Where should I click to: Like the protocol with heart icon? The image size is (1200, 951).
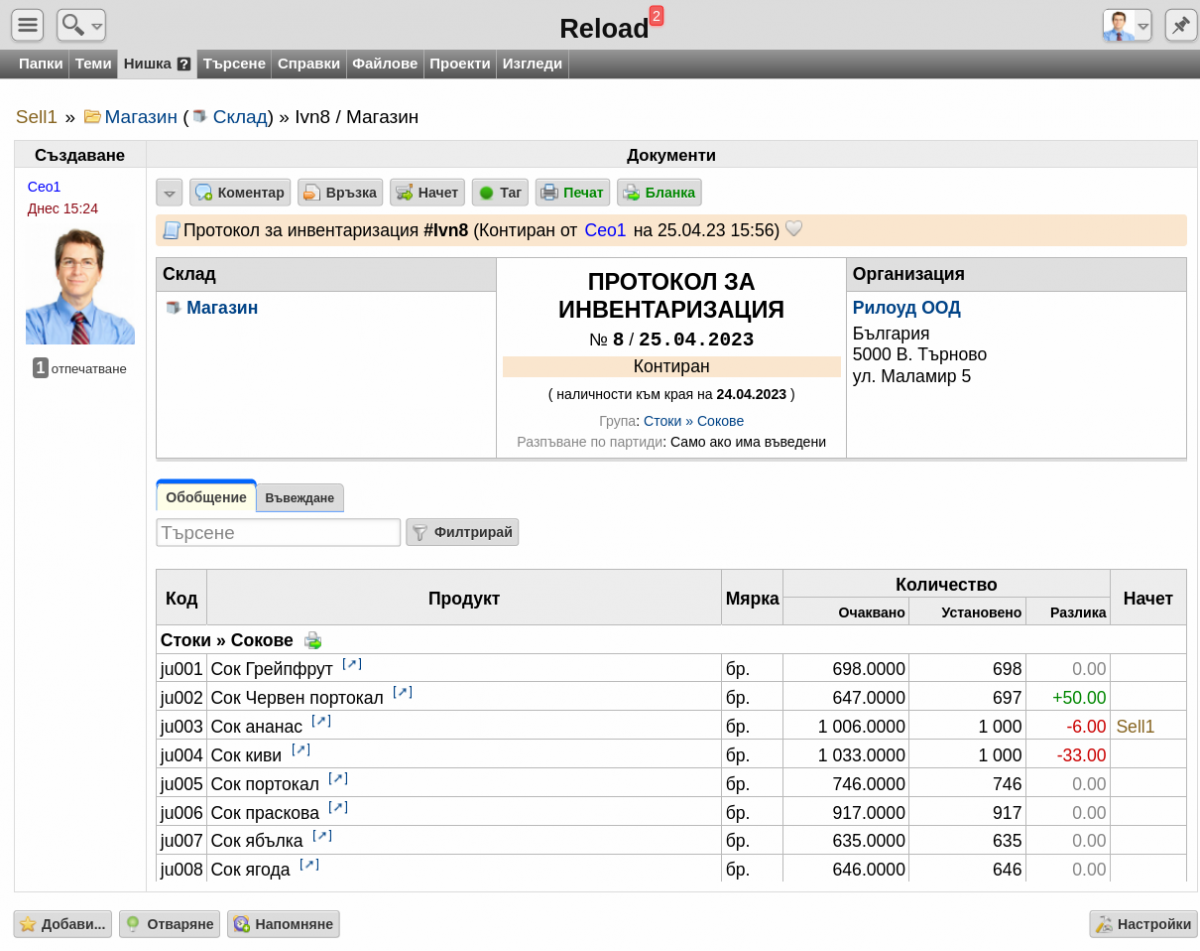pyautogui.click(x=794, y=229)
